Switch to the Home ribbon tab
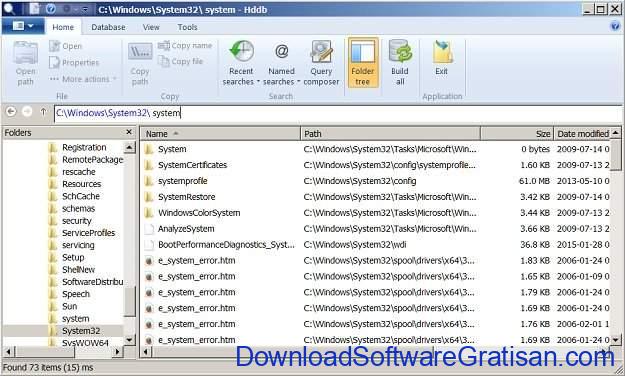 coord(63,27)
